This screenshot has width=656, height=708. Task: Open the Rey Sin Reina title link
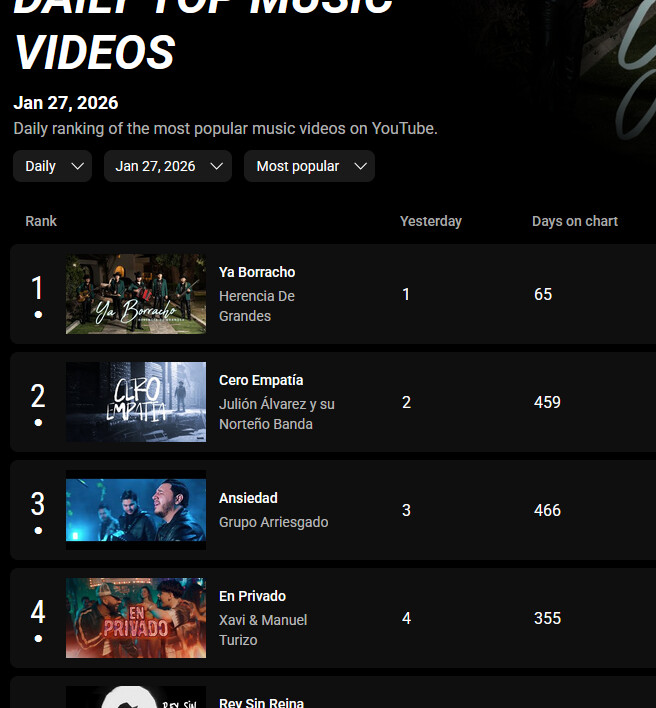[x=261, y=702]
